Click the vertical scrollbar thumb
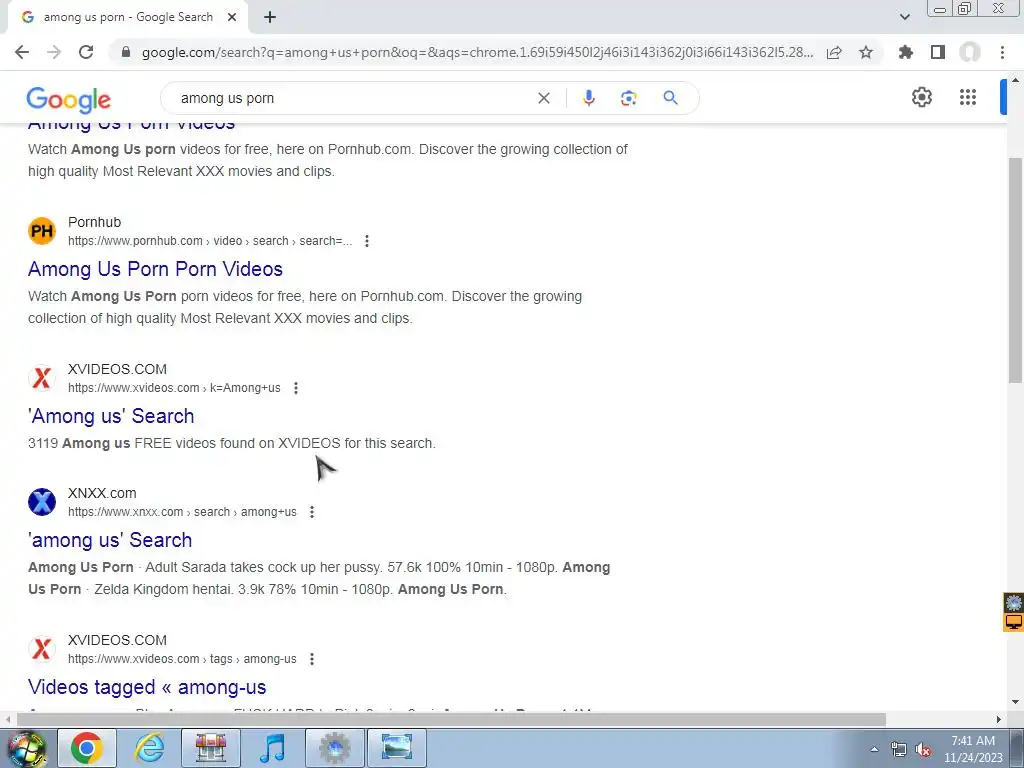The image size is (1024, 768). click(x=1016, y=270)
